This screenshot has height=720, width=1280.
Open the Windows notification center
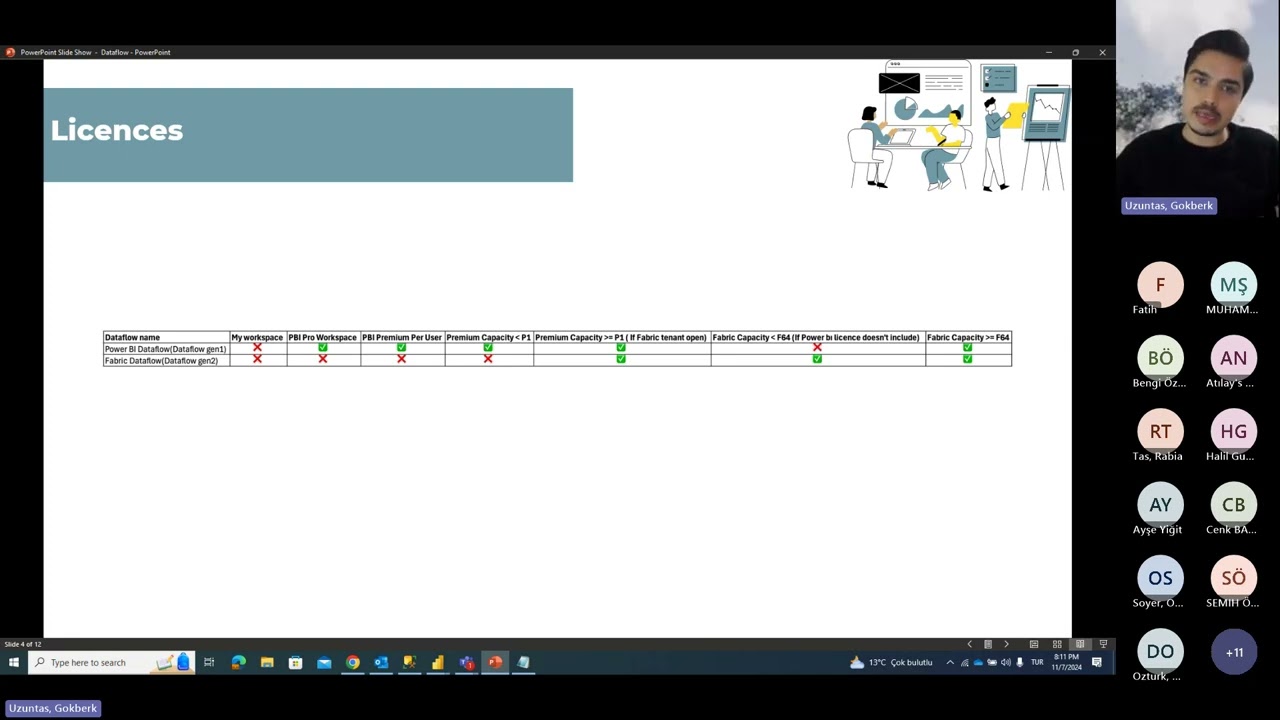click(1097, 662)
